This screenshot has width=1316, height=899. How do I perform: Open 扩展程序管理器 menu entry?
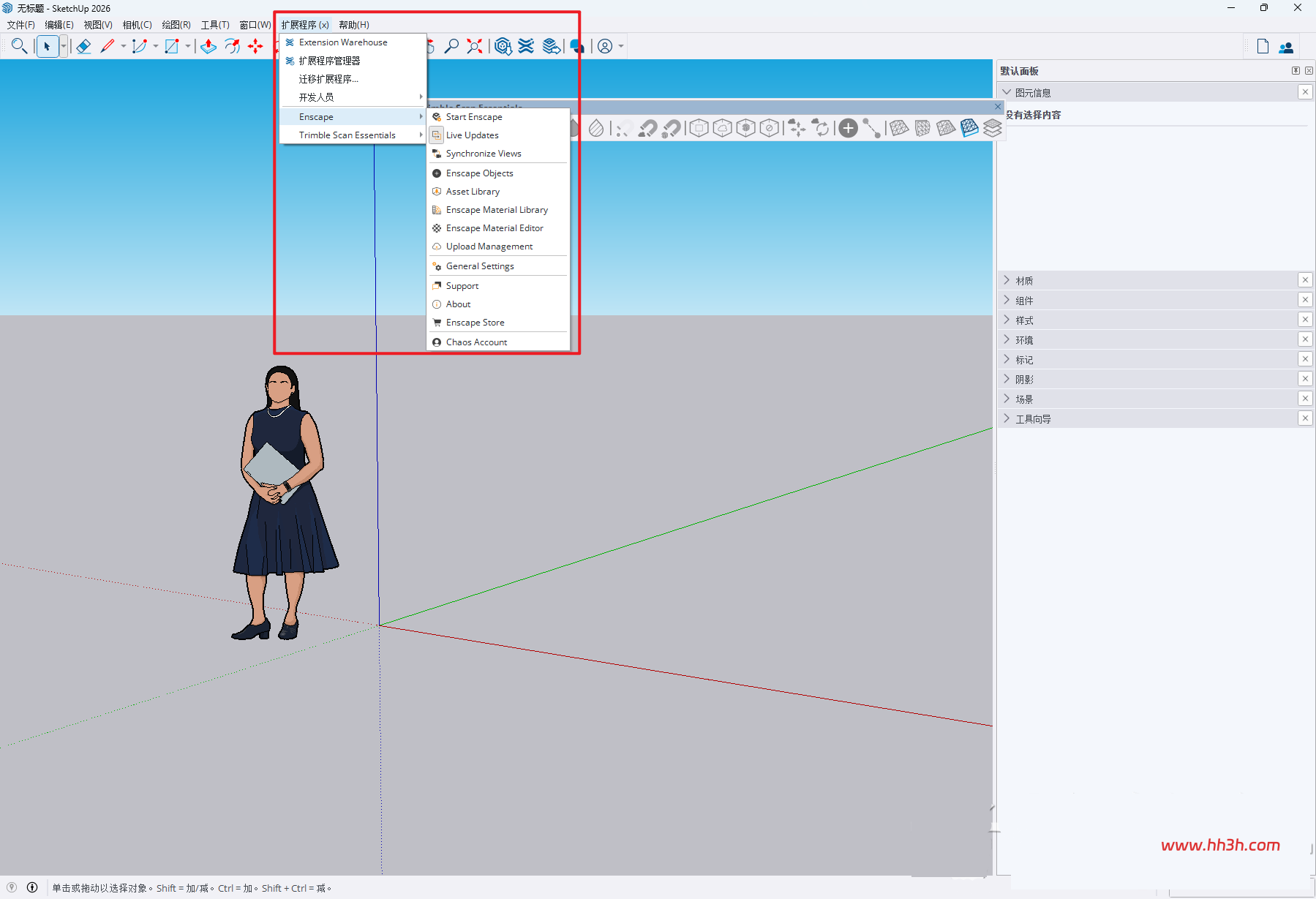[353, 61]
